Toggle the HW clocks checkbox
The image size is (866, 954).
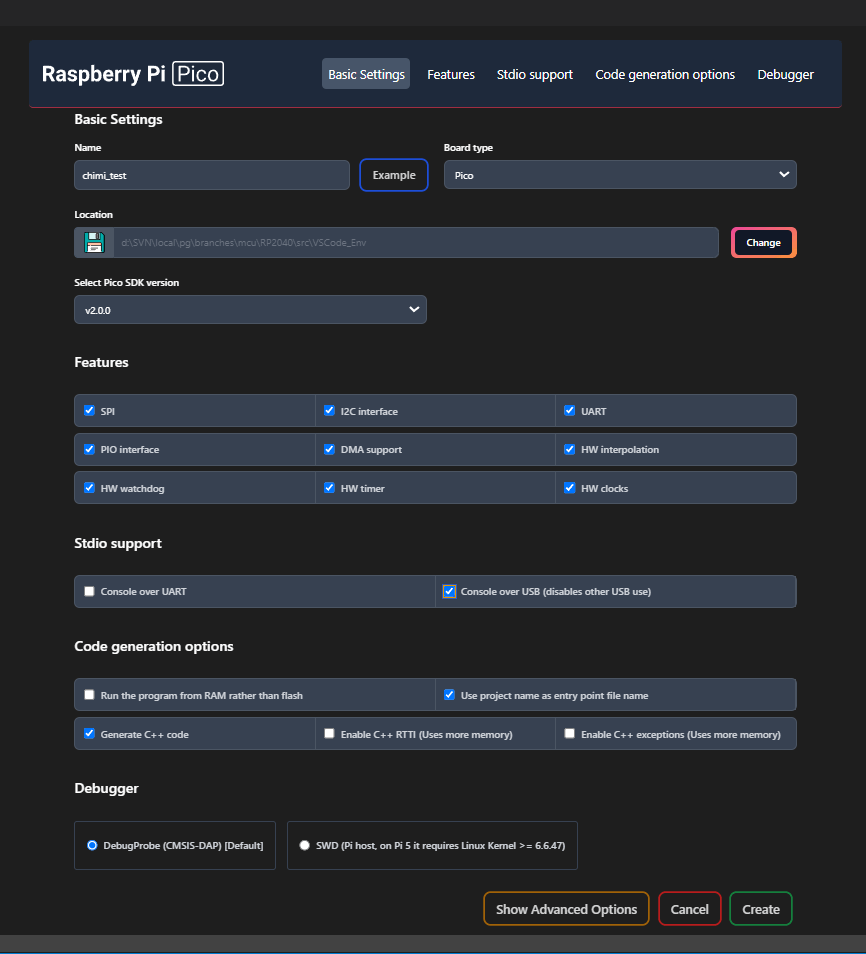tap(570, 487)
